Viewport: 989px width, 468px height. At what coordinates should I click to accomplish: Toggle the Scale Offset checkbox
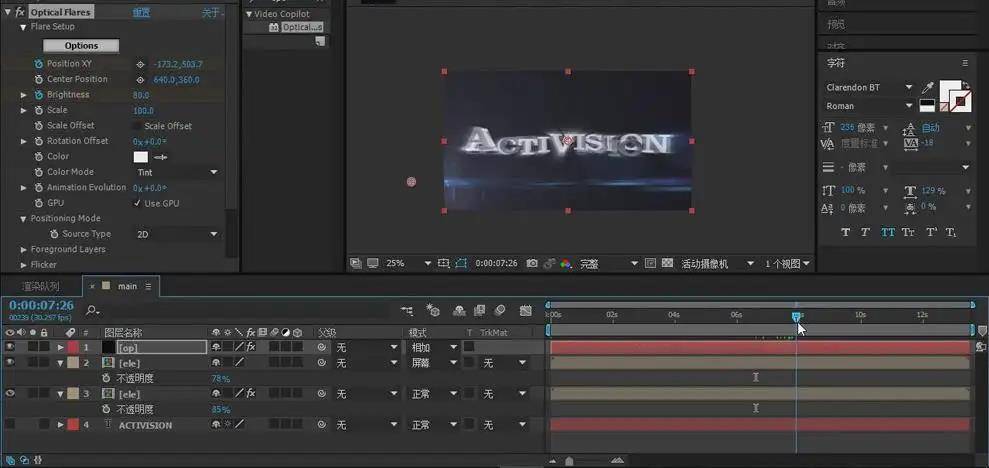(137, 126)
